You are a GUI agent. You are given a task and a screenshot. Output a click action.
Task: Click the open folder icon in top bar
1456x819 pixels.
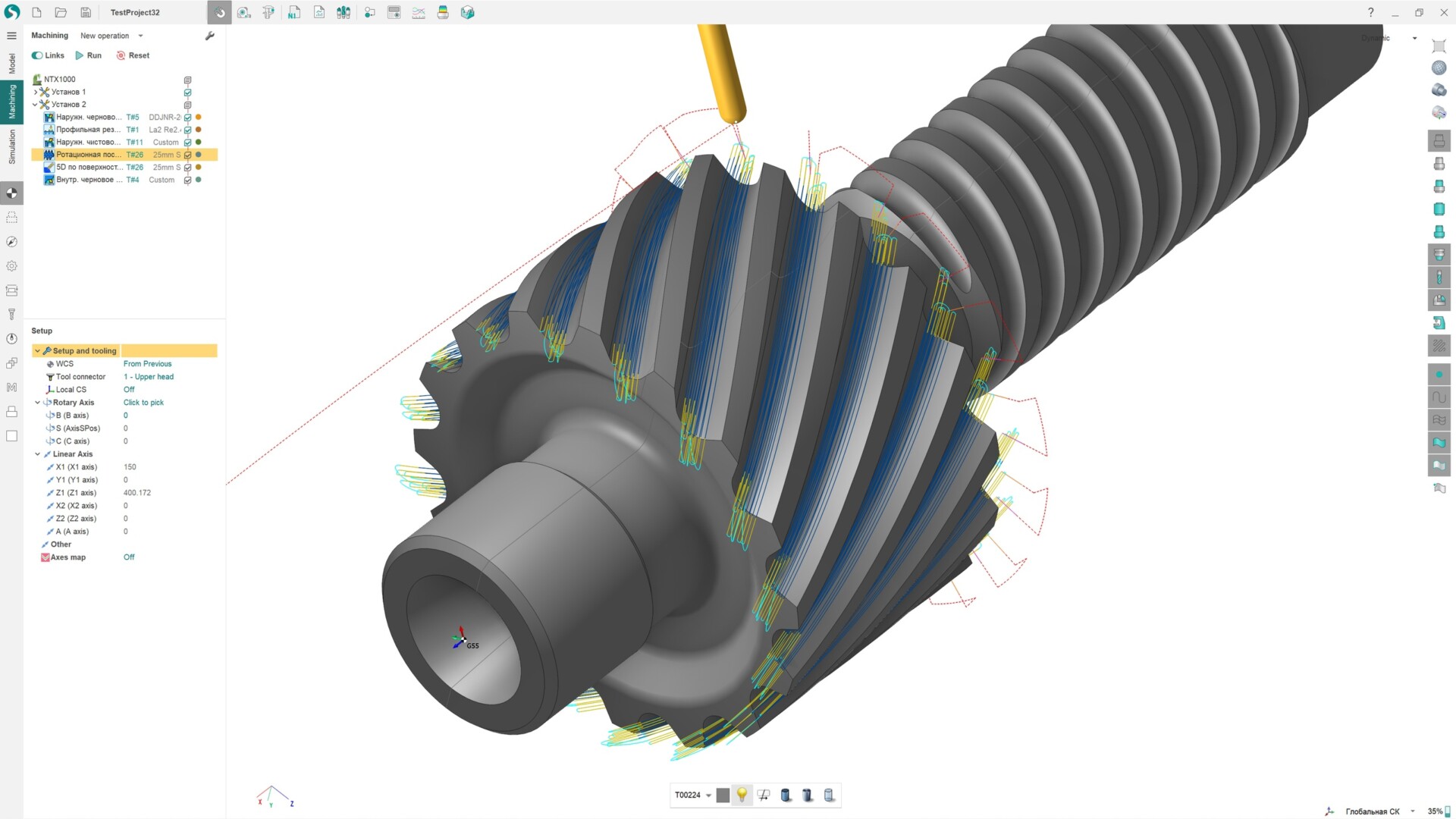coord(61,12)
